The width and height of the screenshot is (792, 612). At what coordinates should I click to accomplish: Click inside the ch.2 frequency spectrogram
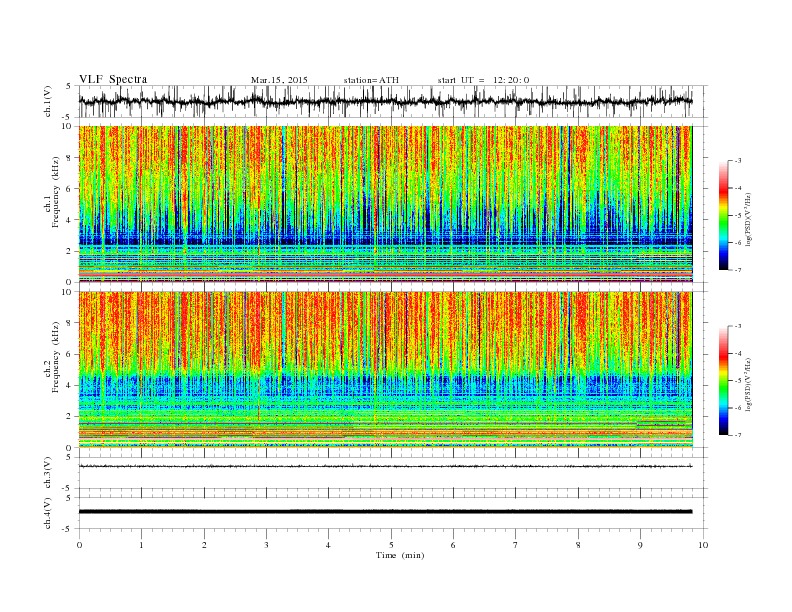point(385,370)
